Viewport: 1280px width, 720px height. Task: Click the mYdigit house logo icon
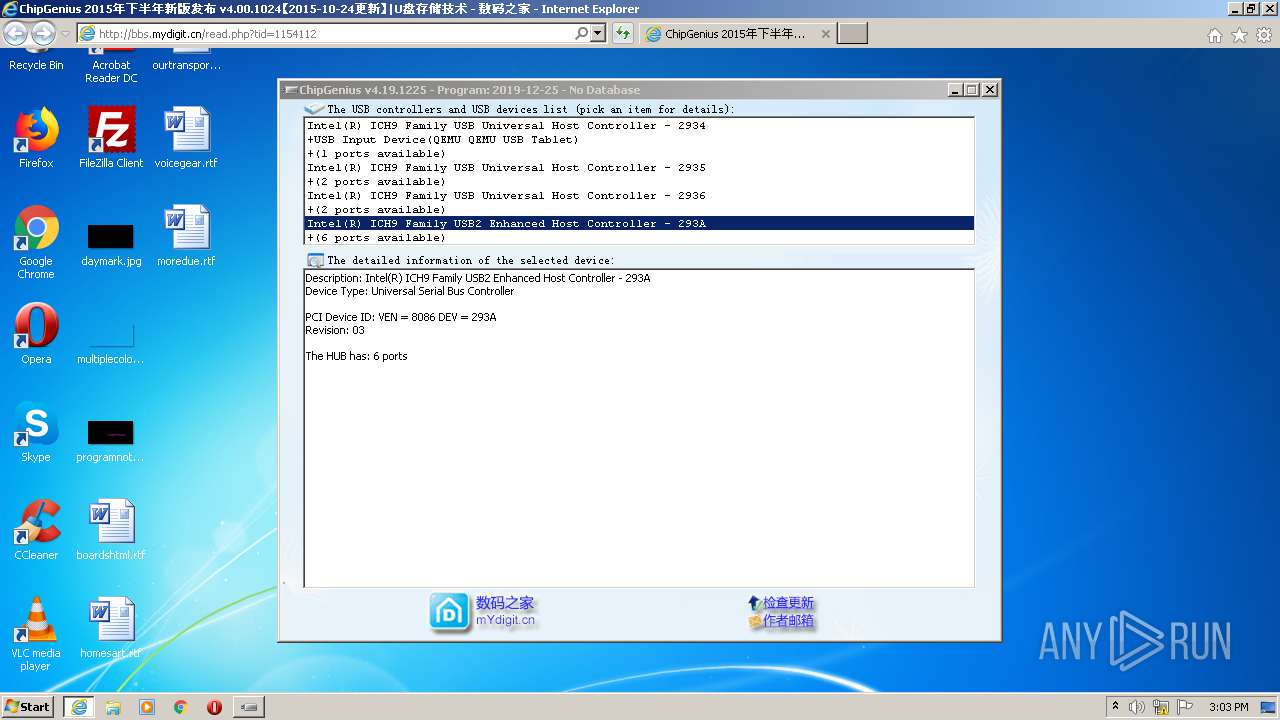pyautogui.click(x=449, y=612)
